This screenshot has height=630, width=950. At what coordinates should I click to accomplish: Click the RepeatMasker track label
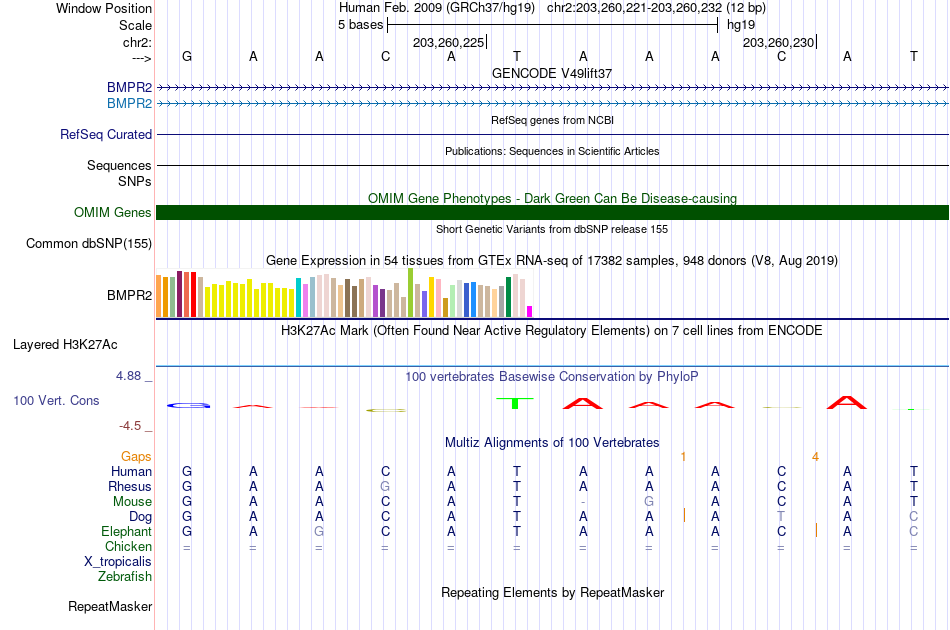pyautogui.click(x=110, y=606)
